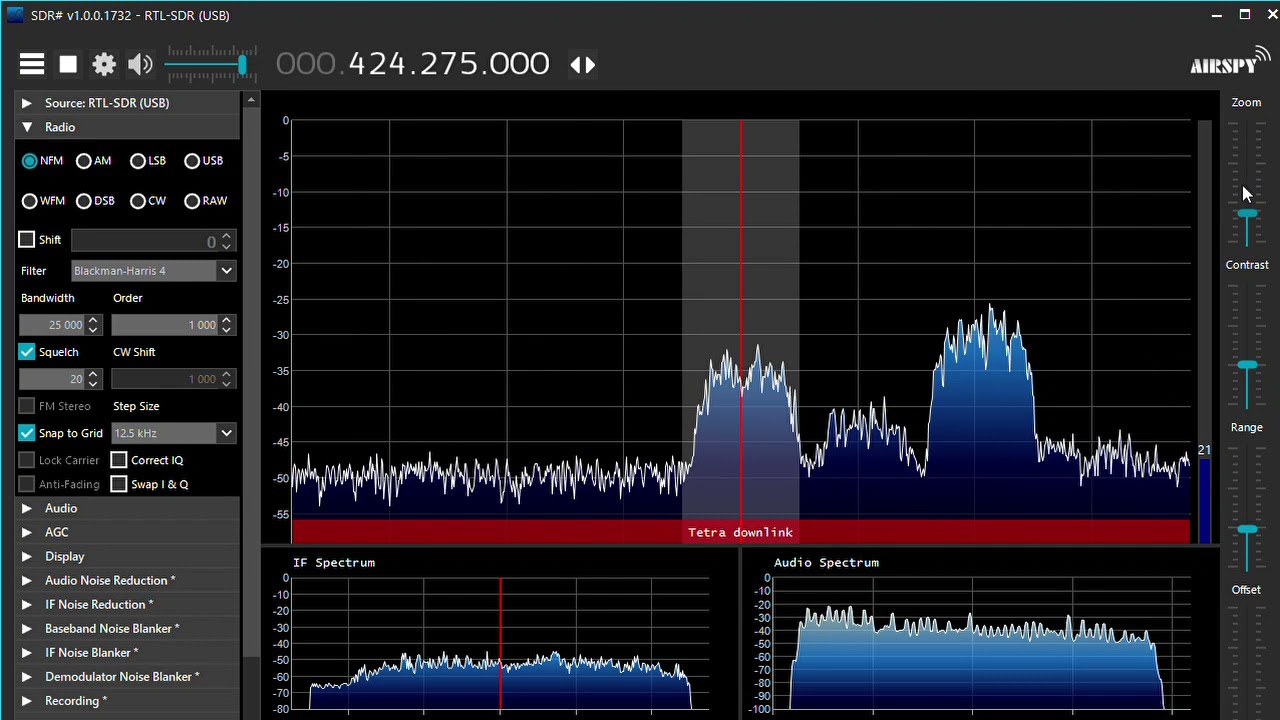This screenshot has height=720, width=1280.
Task: Click the frequency tuning arrows icon
Action: coord(583,65)
